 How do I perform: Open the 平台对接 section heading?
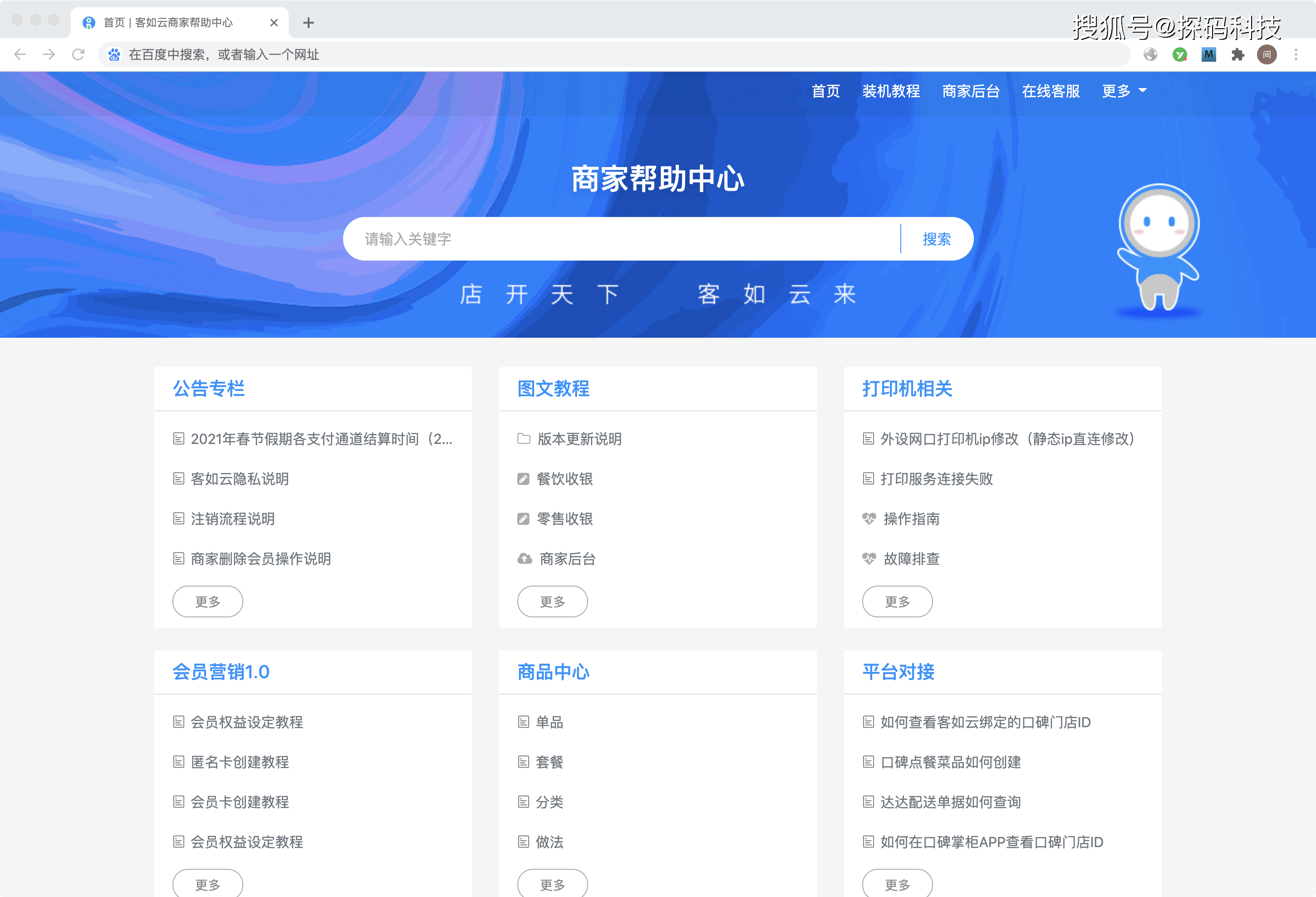[x=898, y=672]
